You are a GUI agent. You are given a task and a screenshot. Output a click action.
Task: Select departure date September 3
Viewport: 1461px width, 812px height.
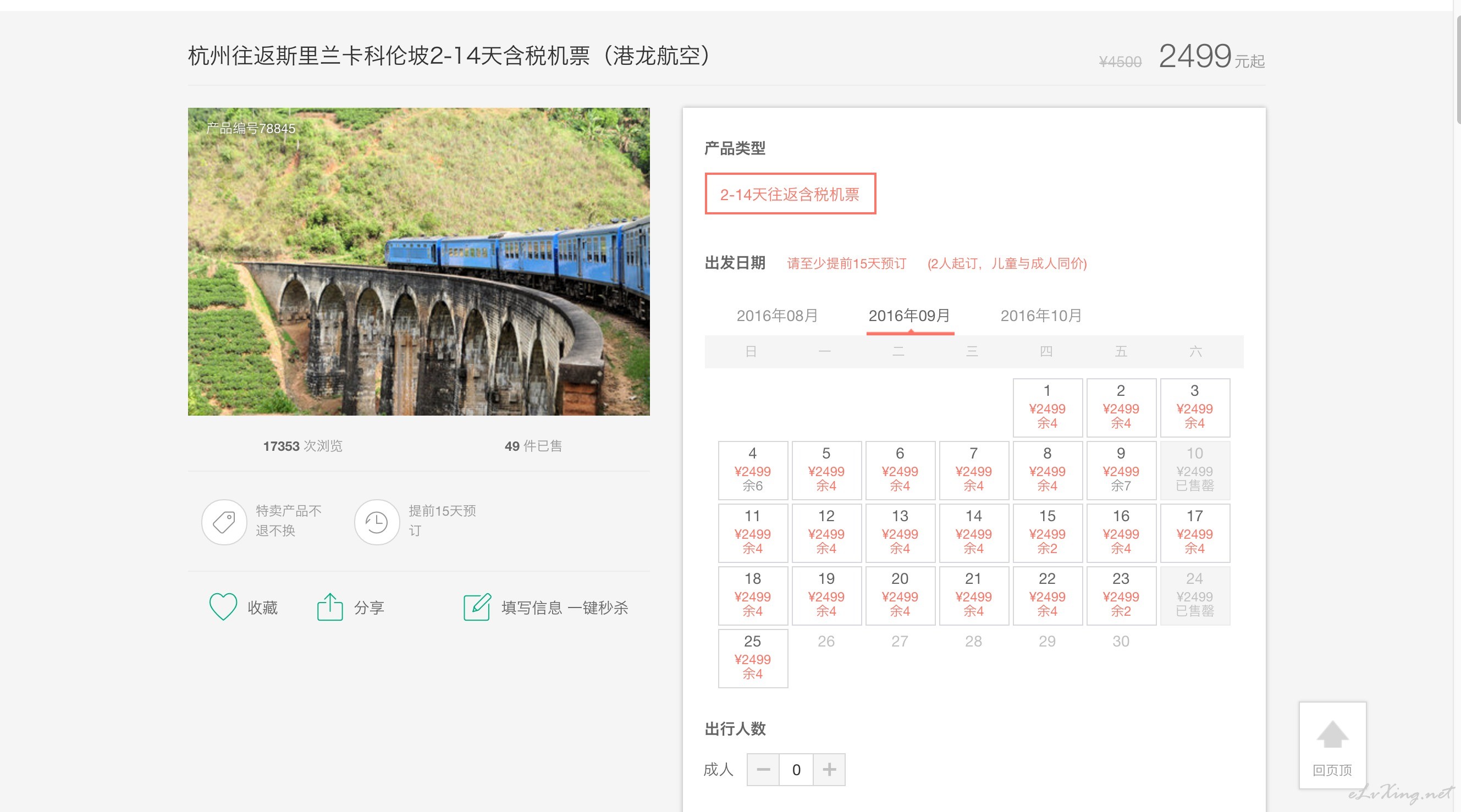point(1195,408)
